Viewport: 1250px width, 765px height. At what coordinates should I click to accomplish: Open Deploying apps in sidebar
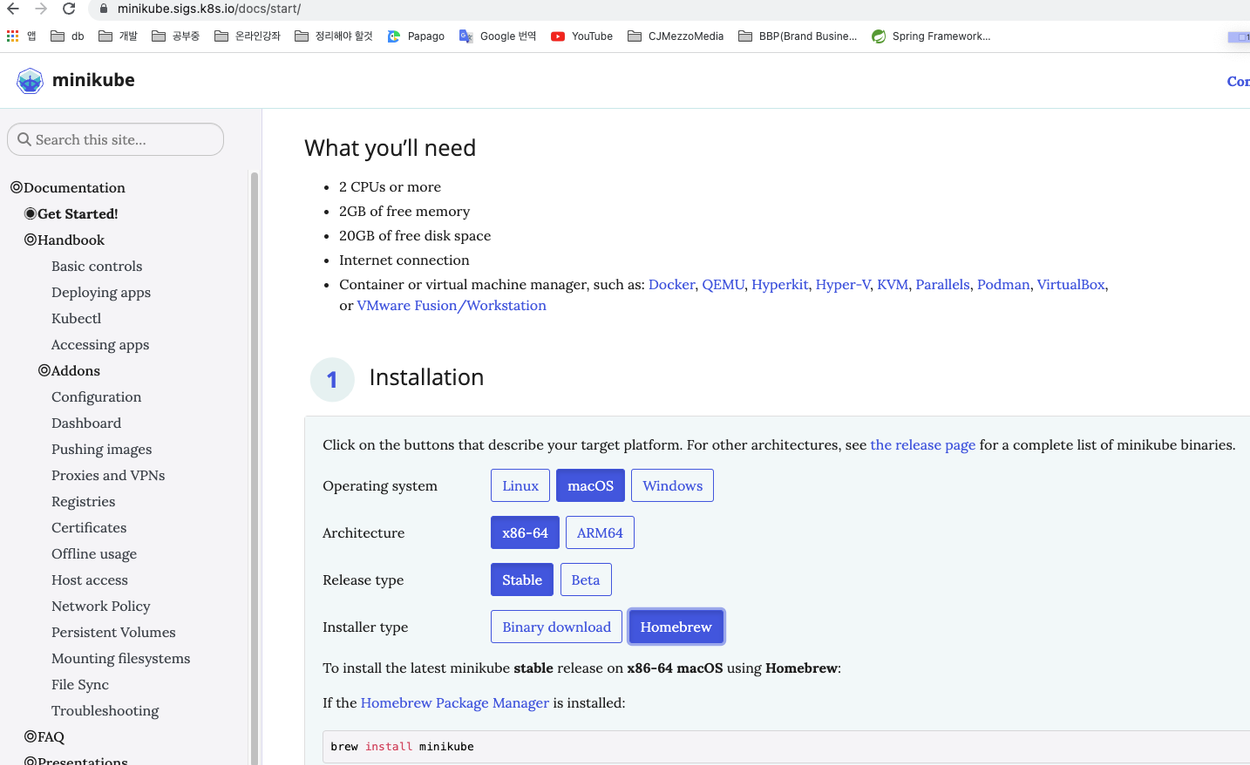[101, 292]
